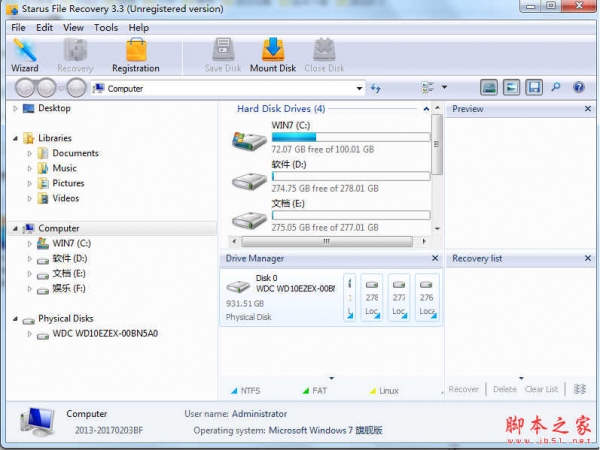Open the Edit menu
The image size is (600, 450).
click(x=44, y=28)
